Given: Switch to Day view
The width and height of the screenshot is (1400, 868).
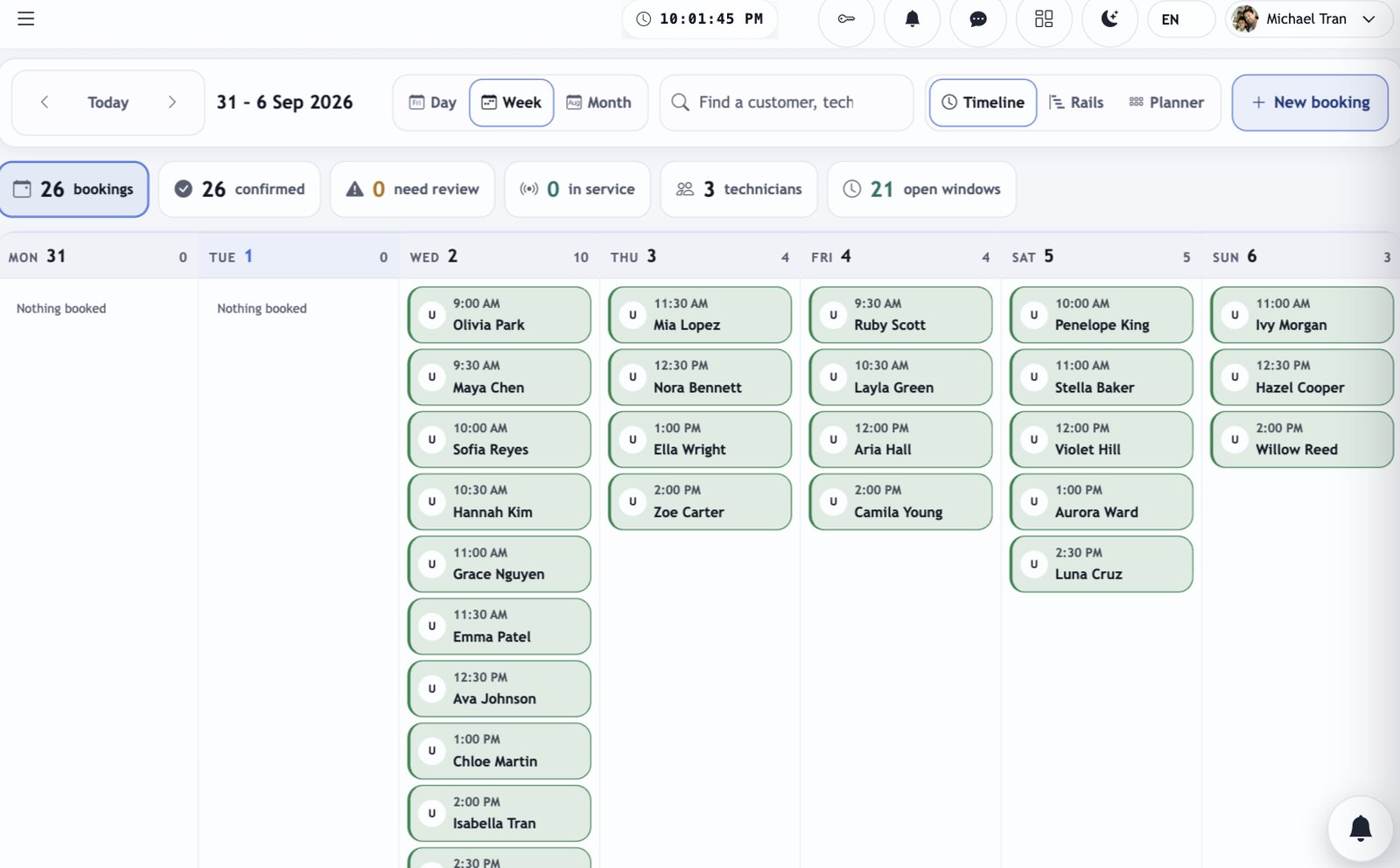Looking at the screenshot, I should [433, 102].
